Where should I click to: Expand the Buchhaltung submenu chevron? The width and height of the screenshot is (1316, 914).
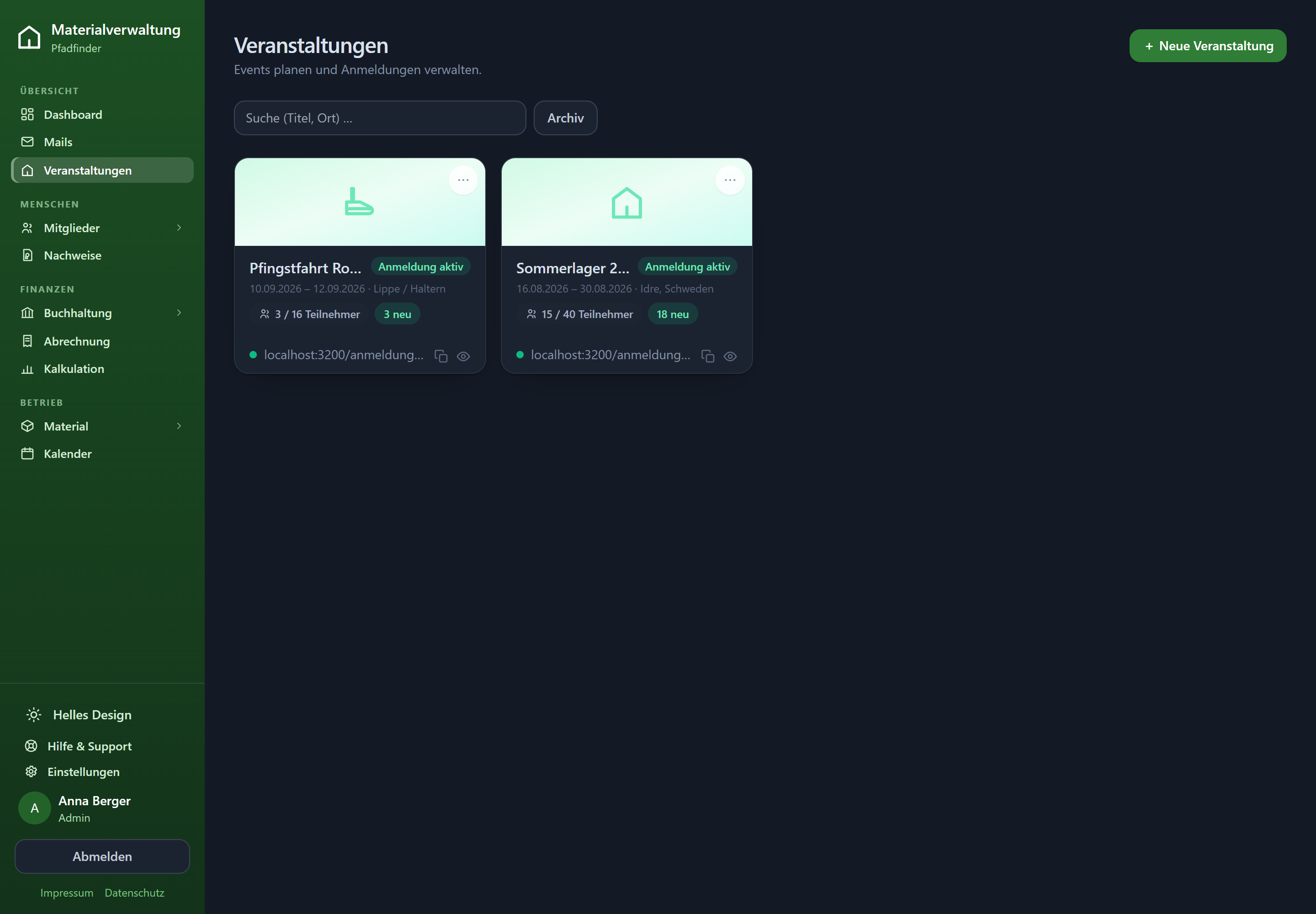click(179, 313)
